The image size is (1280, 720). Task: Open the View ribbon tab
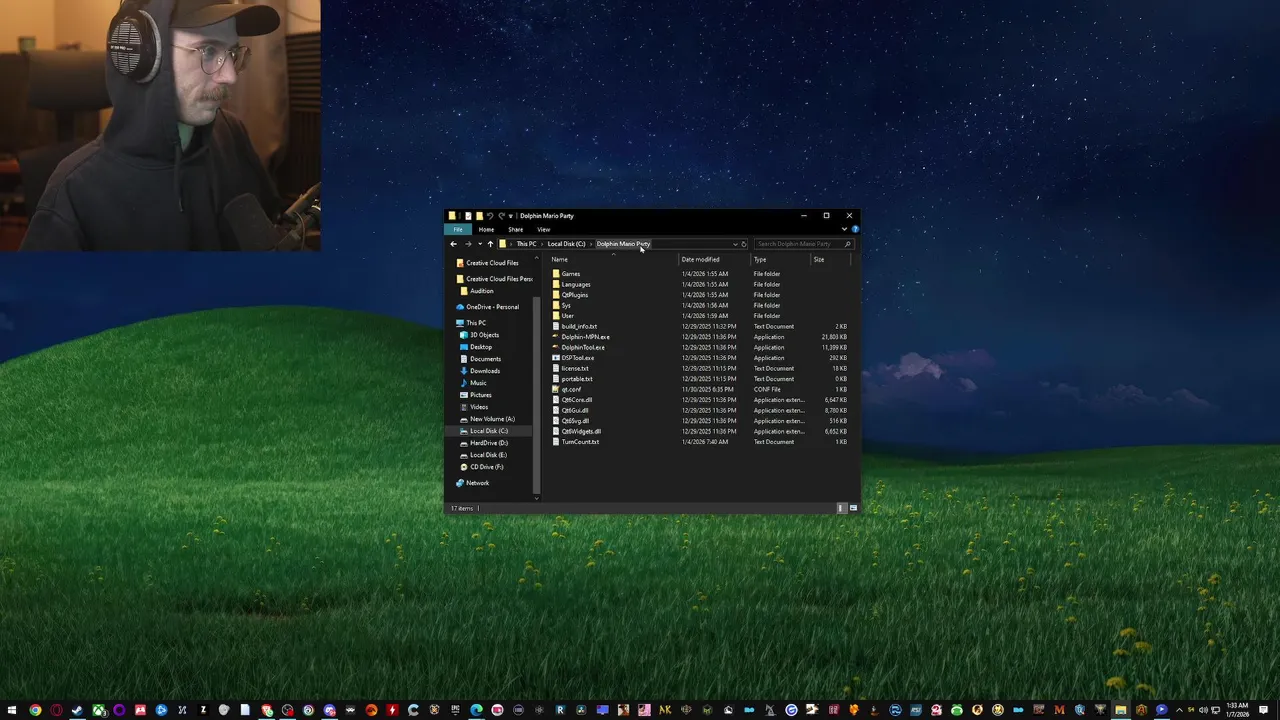click(543, 229)
